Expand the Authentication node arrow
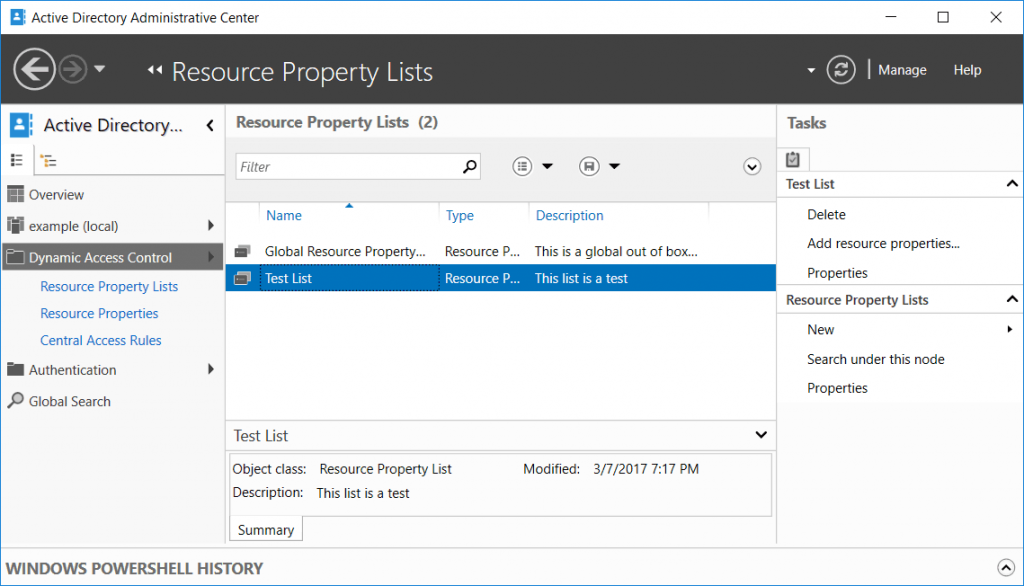 (210, 369)
